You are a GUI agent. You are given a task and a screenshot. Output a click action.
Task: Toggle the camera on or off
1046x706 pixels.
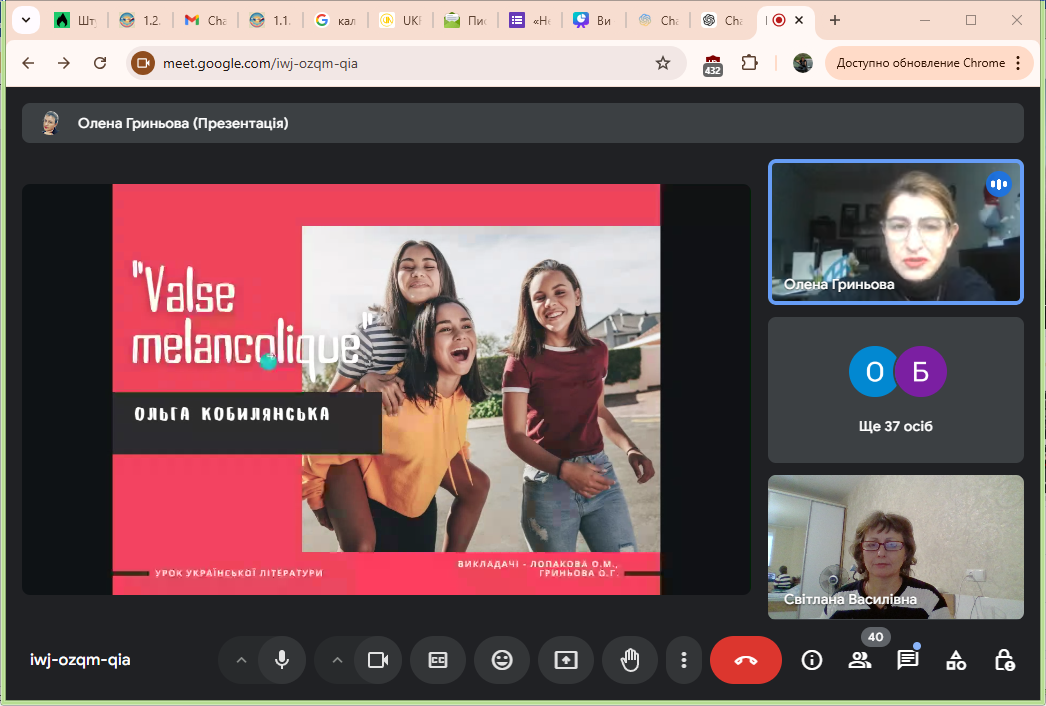377,660
